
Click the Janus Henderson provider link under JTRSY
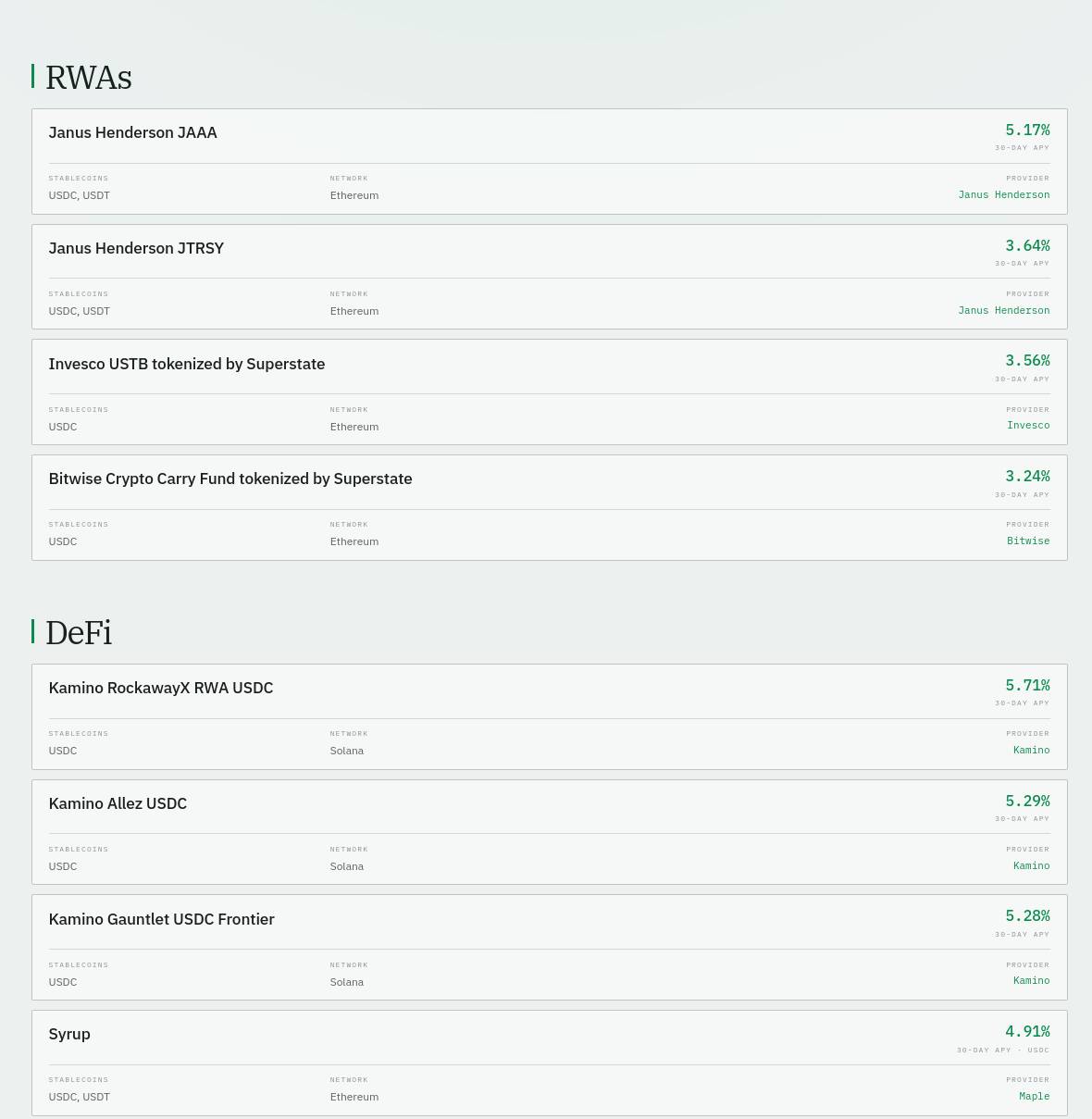pyautogui.click(x=1003, y=310)
